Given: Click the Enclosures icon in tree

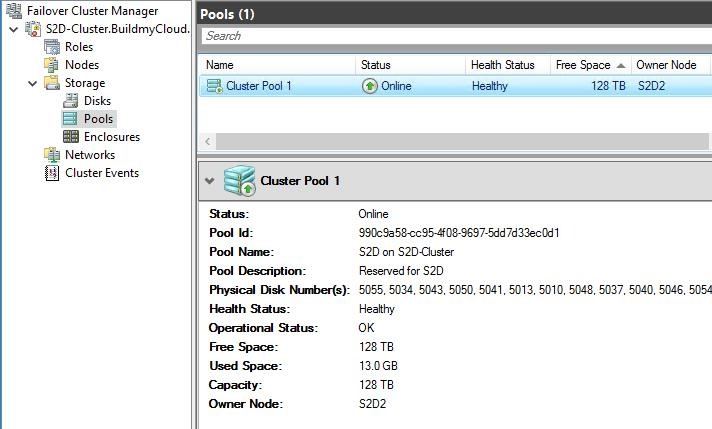Looking at the screenshot, I should point(70,137).
